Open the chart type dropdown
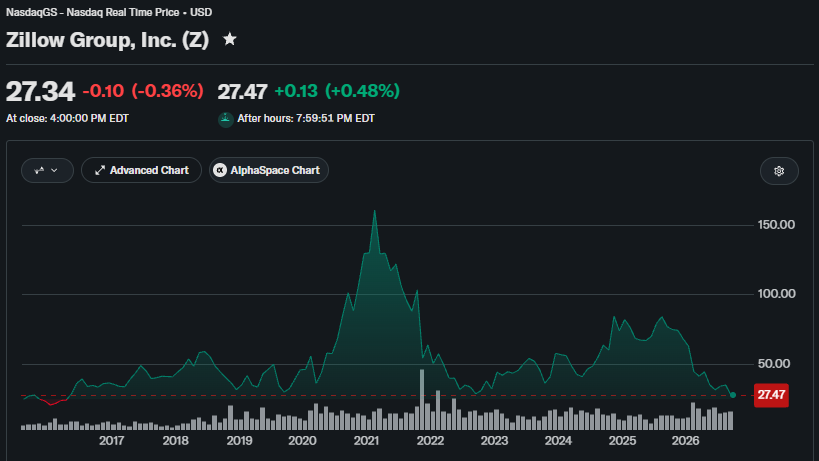 coord(47,170)
